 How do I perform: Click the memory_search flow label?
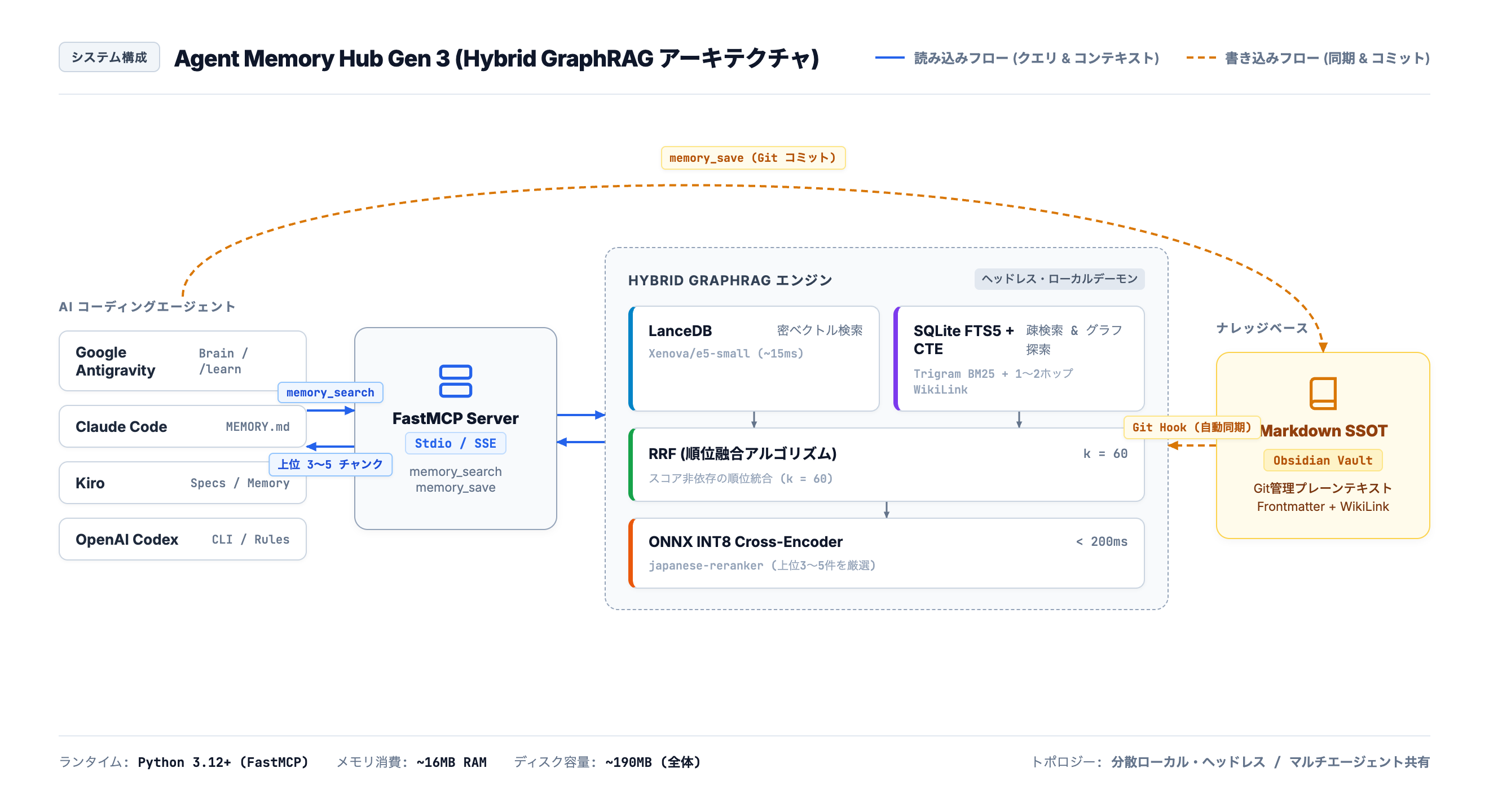point(330,392)
